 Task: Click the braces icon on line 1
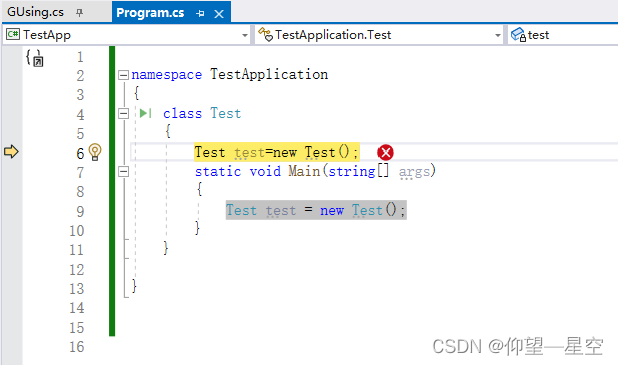(x=35, y=58)
